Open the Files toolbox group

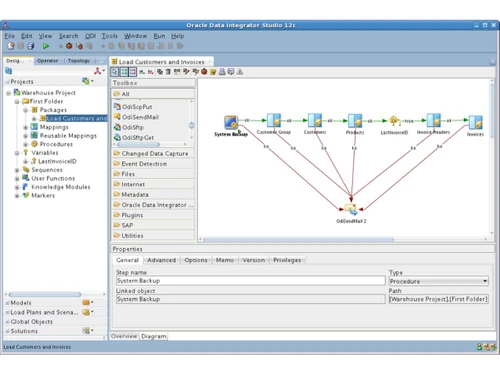tap(153, 174)
